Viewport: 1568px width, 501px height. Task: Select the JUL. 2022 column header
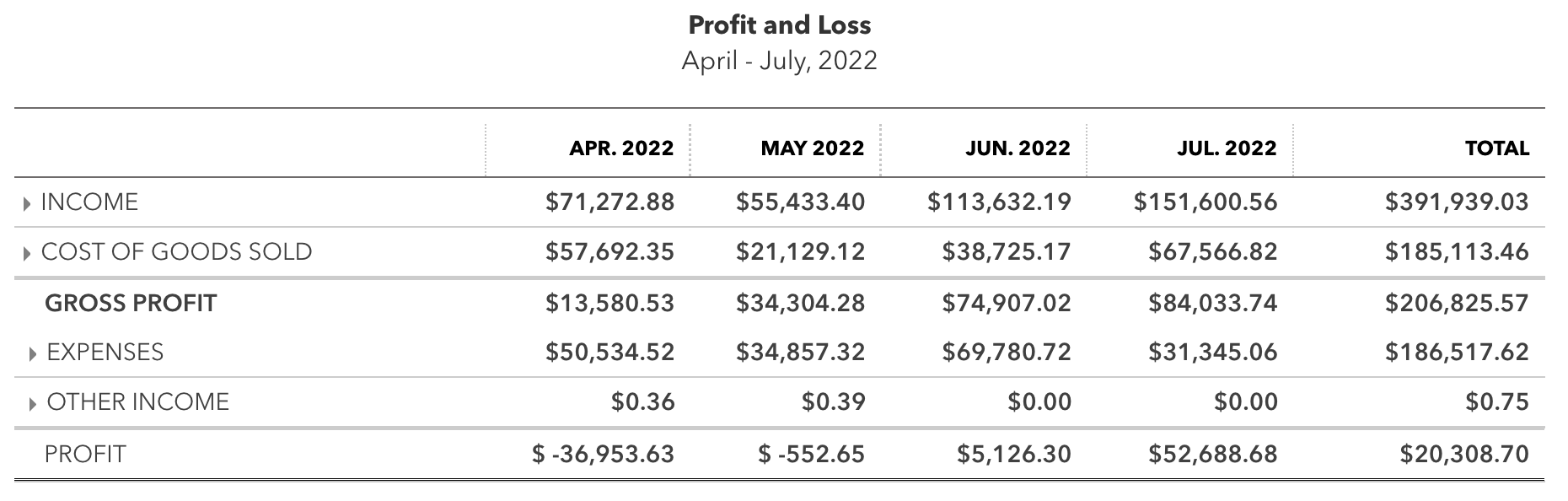point(1227,148)
